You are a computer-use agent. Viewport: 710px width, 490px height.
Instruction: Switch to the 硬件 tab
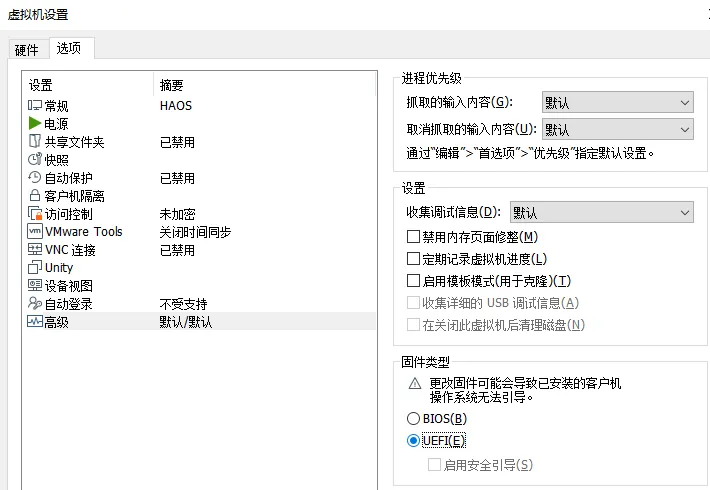tap(27, 50)
